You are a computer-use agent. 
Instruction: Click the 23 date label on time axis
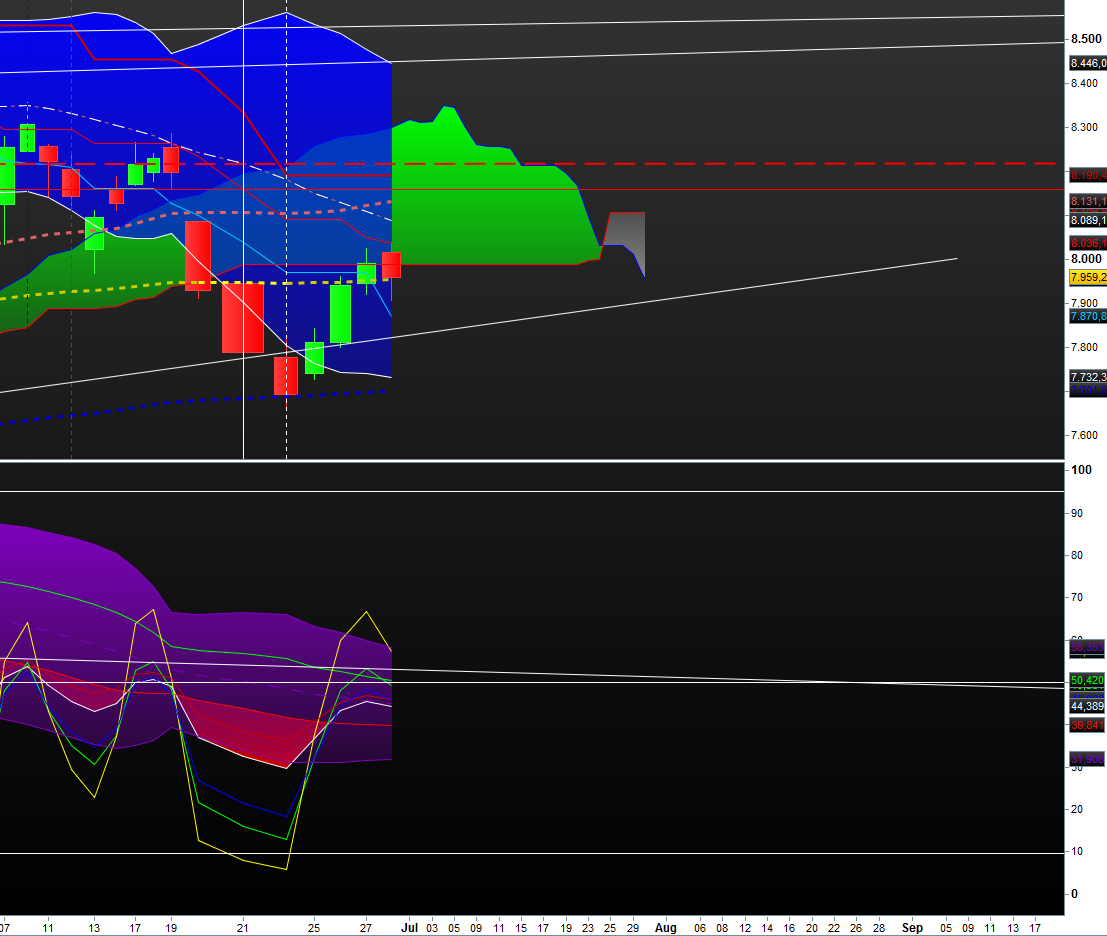(587, 928)
